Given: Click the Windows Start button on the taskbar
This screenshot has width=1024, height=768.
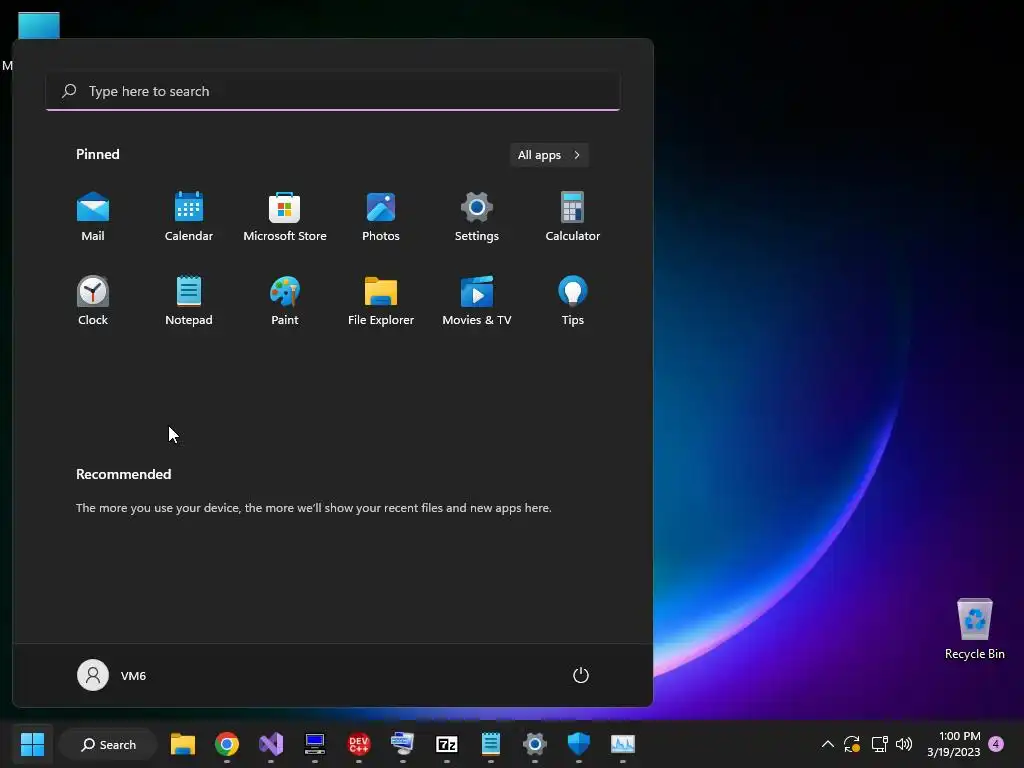Looking at the screenshot, I should point(32,744).
